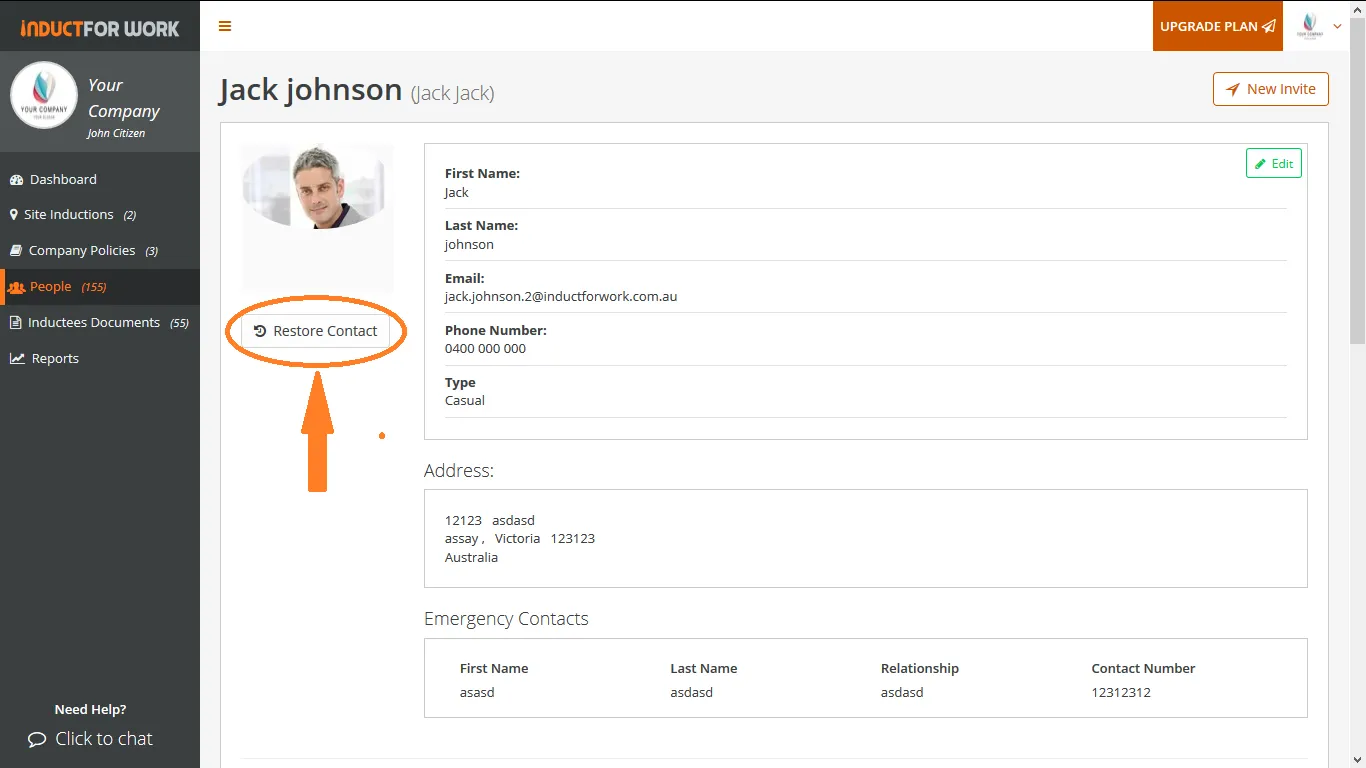The image size is (1366, 768).
Task: Toggle the hamburger menu icon
Action: (x=224, y=26)
